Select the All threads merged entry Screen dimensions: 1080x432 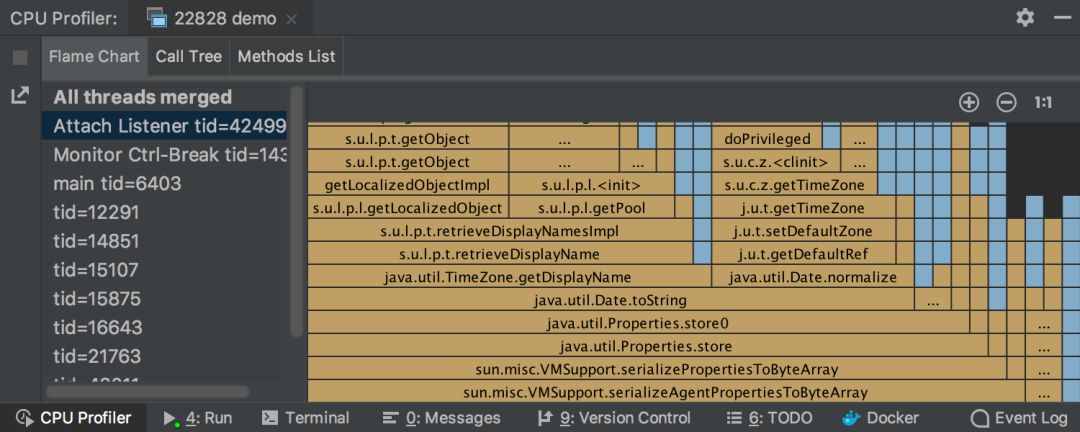click(142, 97)
